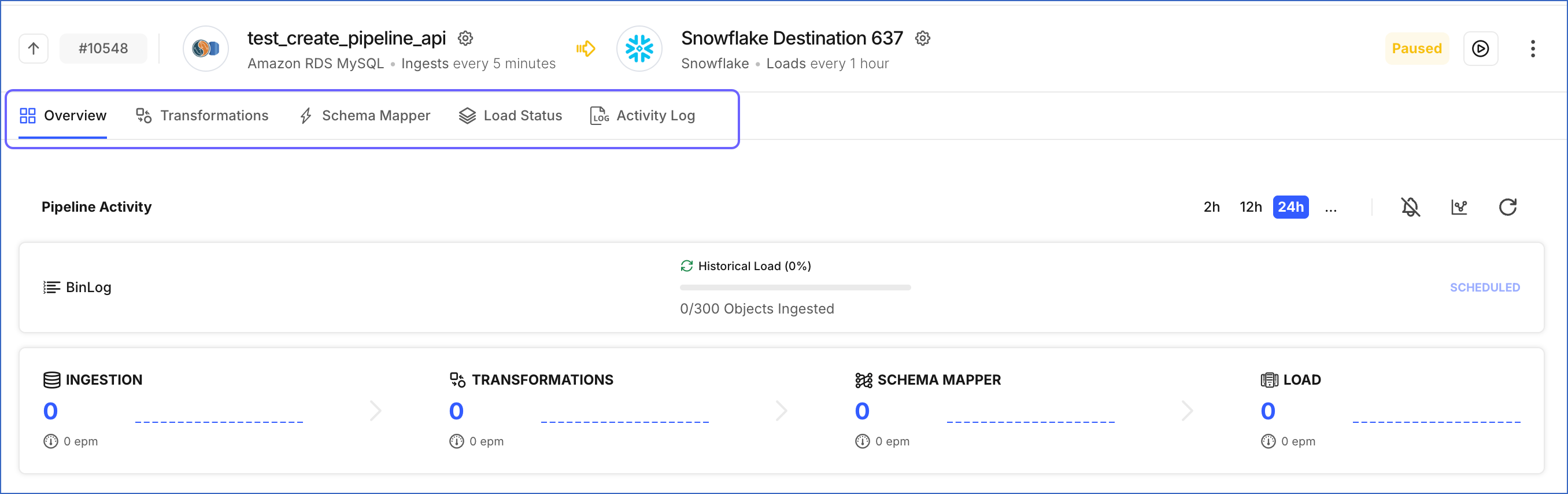The image size is (1568, 494).
Task: Click the Snowflake destination logo
Action: (639, 48)
